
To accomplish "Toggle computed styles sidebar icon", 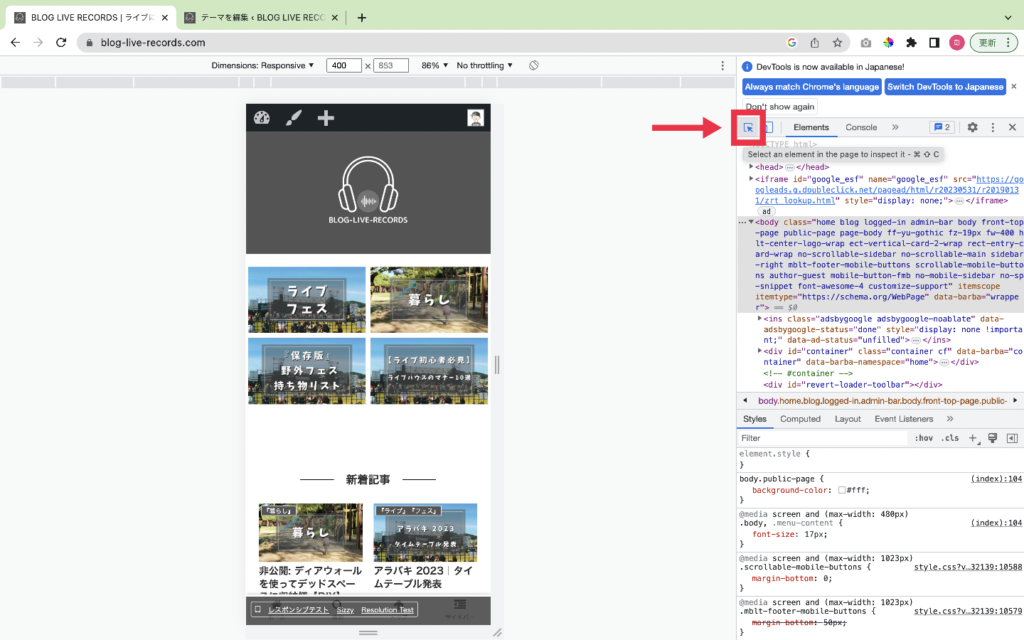I will point(1012,438).
